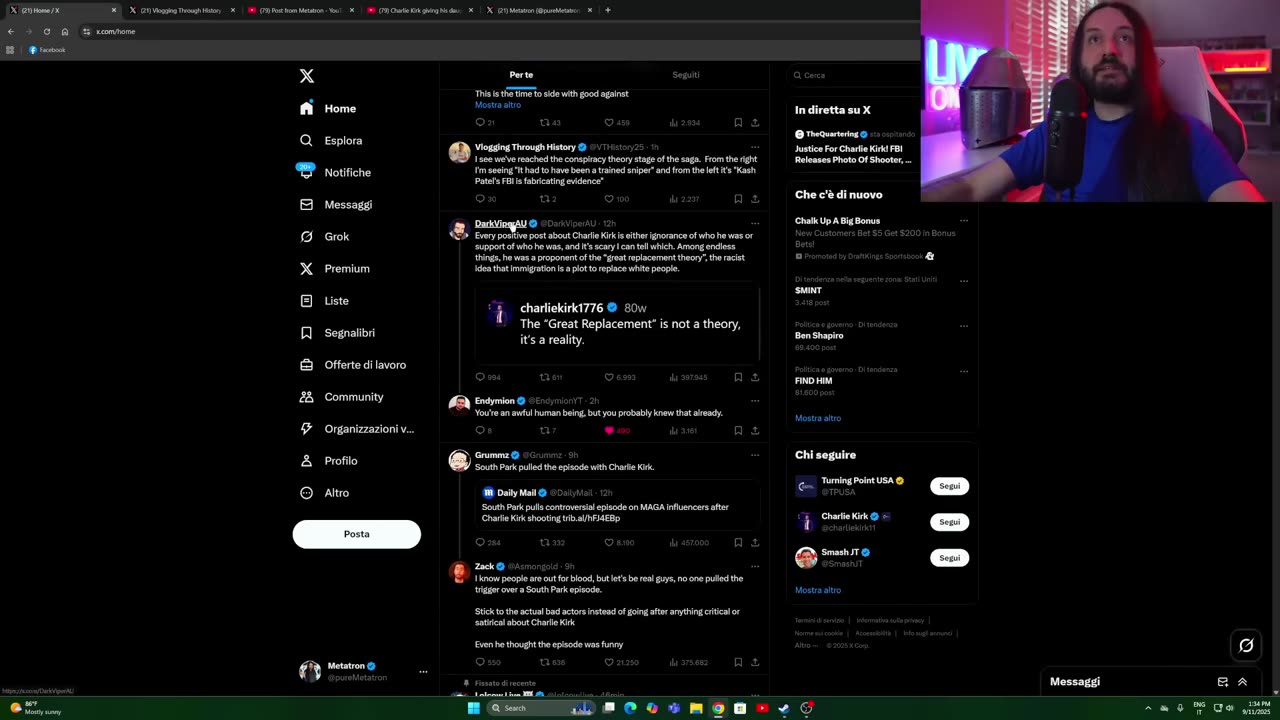Viewport: 1280px width, 720px height.
Task: Reload the page in the browser
Action: point(46,31)
